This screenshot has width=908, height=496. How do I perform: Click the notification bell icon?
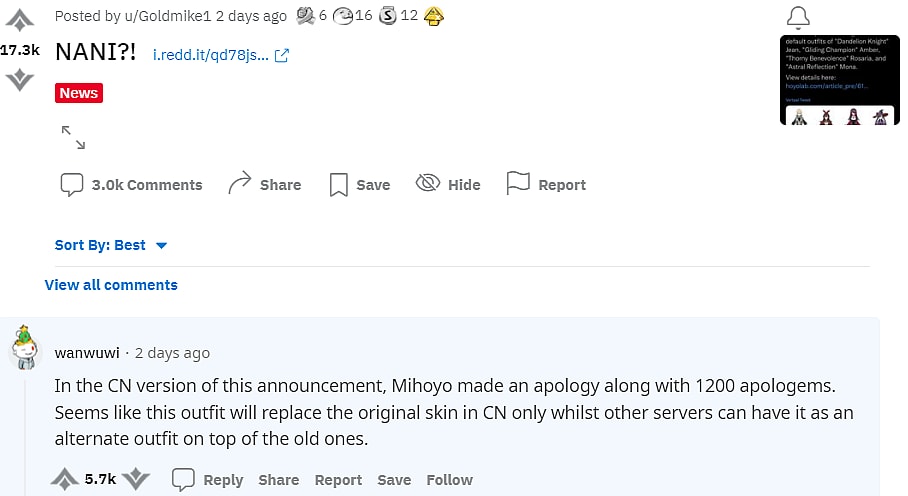pyautogui.click(x=798, y=17)
